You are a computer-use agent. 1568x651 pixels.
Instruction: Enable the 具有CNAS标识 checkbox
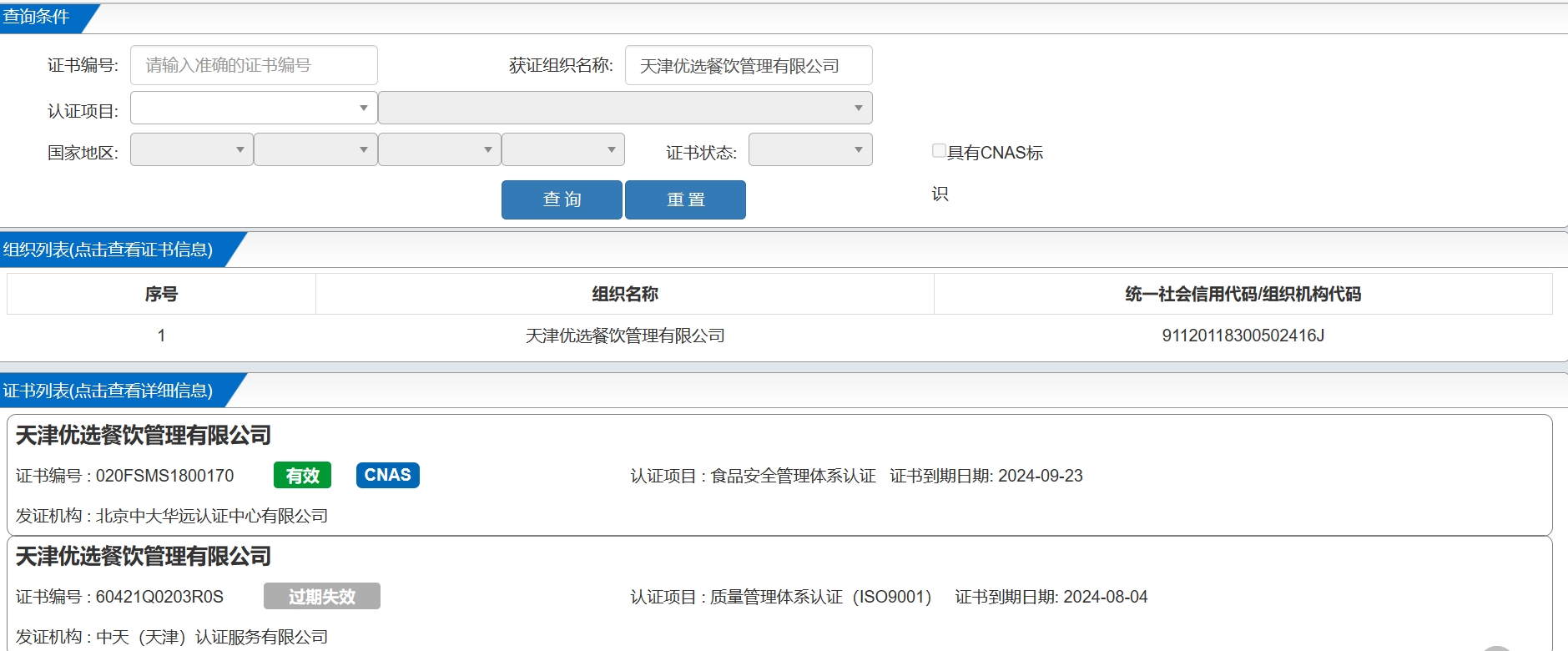pos(939,150)
